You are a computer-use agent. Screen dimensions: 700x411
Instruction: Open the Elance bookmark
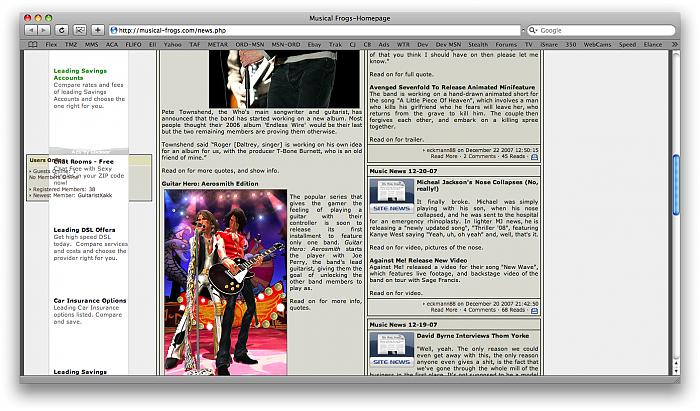(653, 45)
